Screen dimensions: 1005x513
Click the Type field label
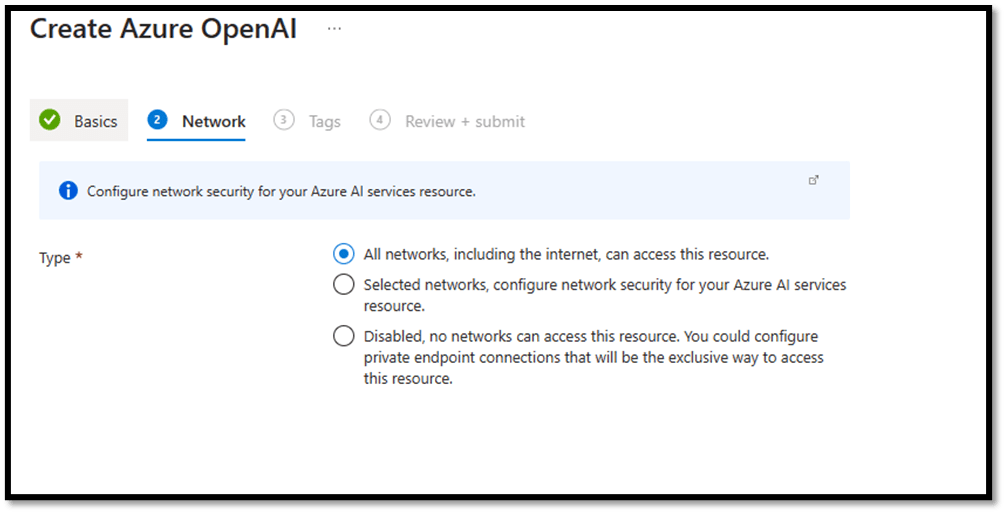(x=55, y=258)
